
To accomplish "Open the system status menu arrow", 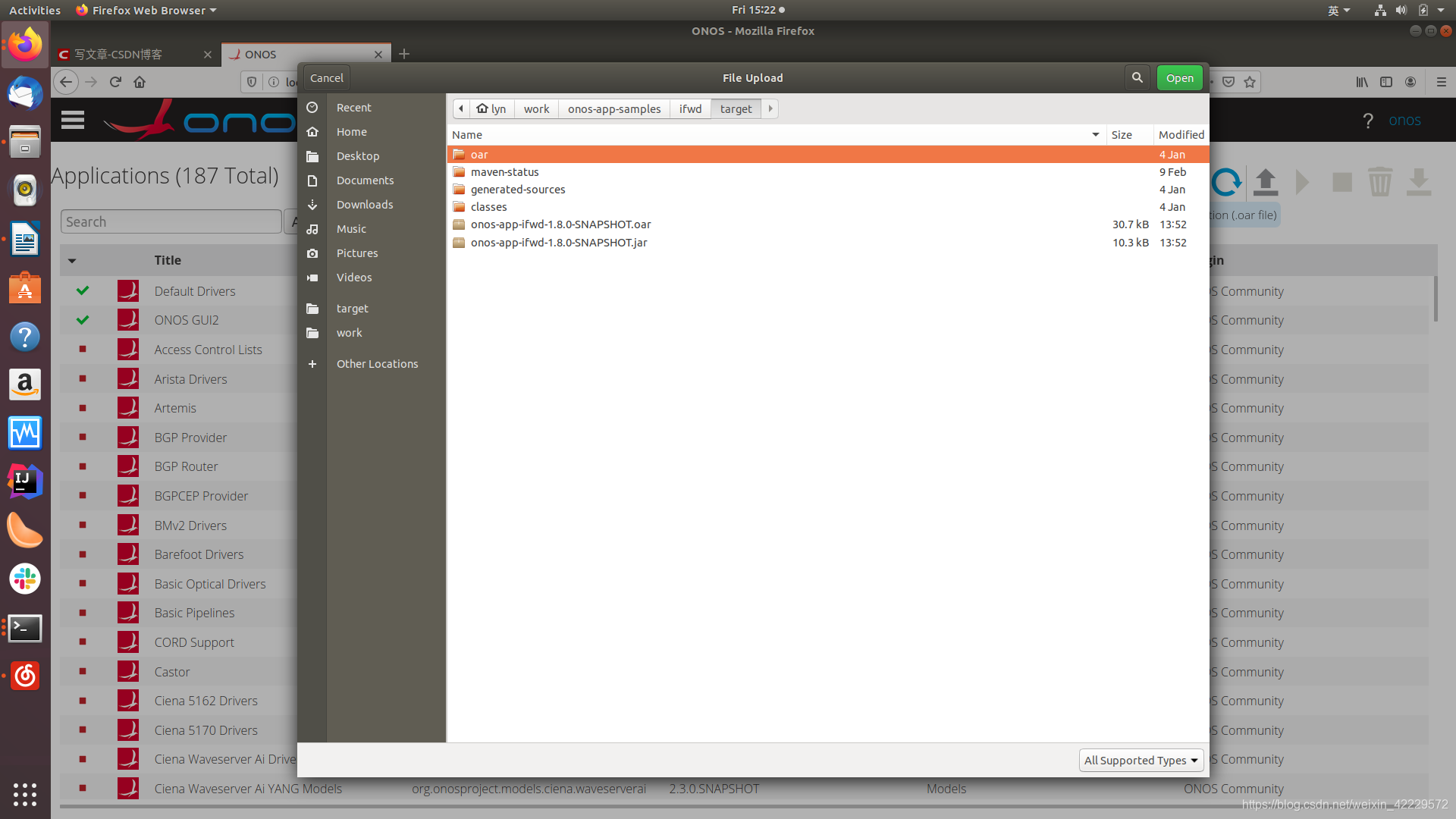I will coord(1441,10).
